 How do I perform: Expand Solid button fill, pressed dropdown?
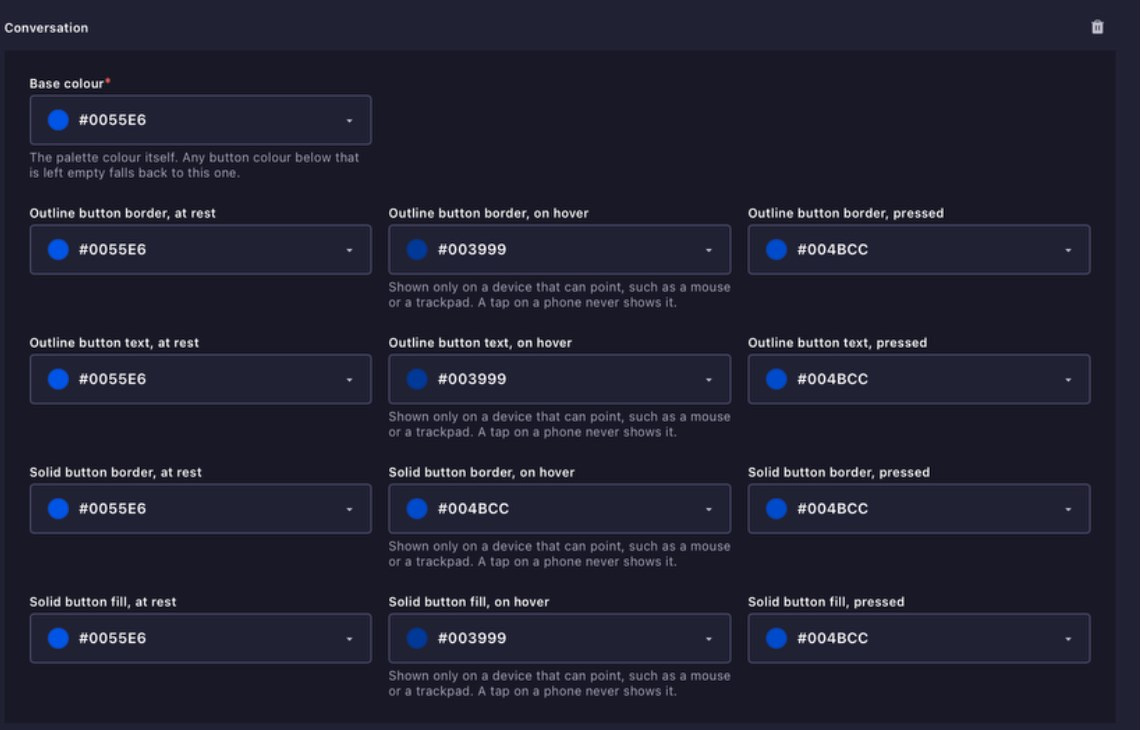pos(1068,638)
